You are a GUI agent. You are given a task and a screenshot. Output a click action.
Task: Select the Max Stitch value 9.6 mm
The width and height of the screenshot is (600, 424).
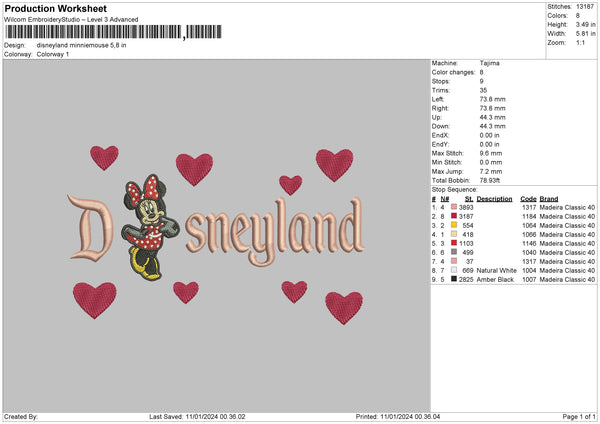pos(491,153)
